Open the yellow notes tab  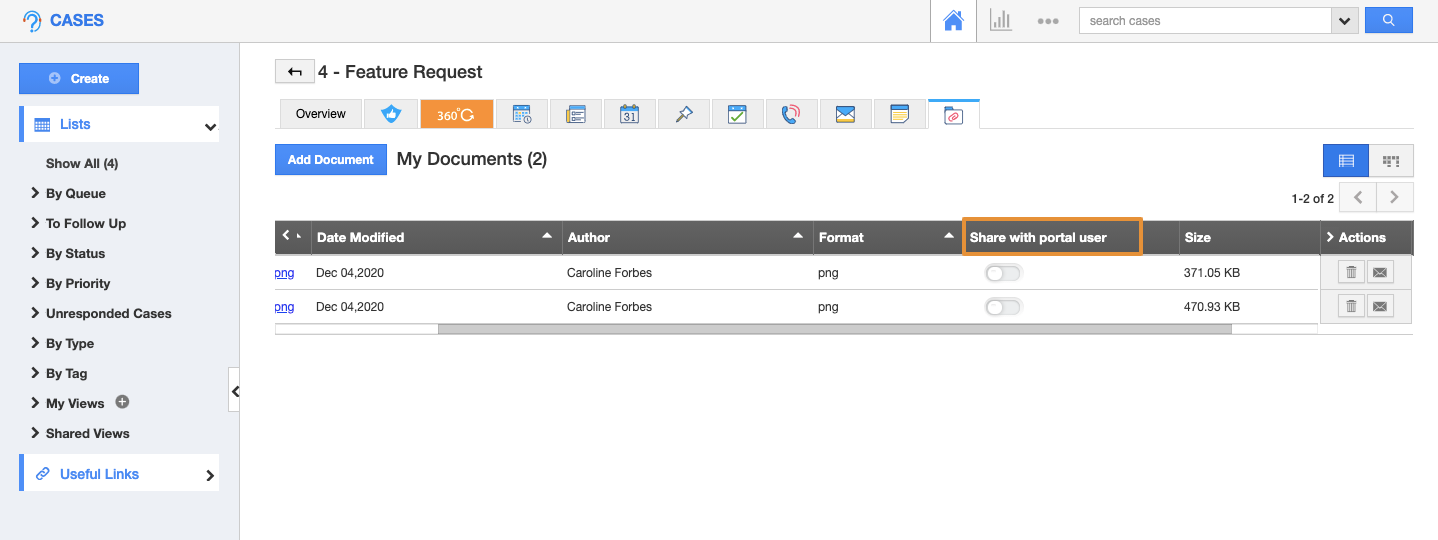899,114
